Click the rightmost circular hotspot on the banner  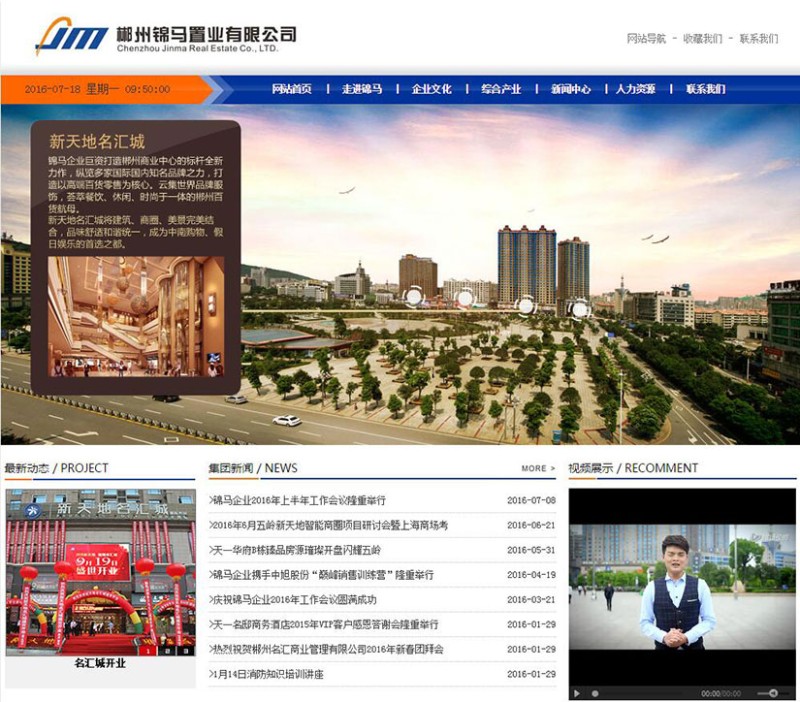(578, 306)
